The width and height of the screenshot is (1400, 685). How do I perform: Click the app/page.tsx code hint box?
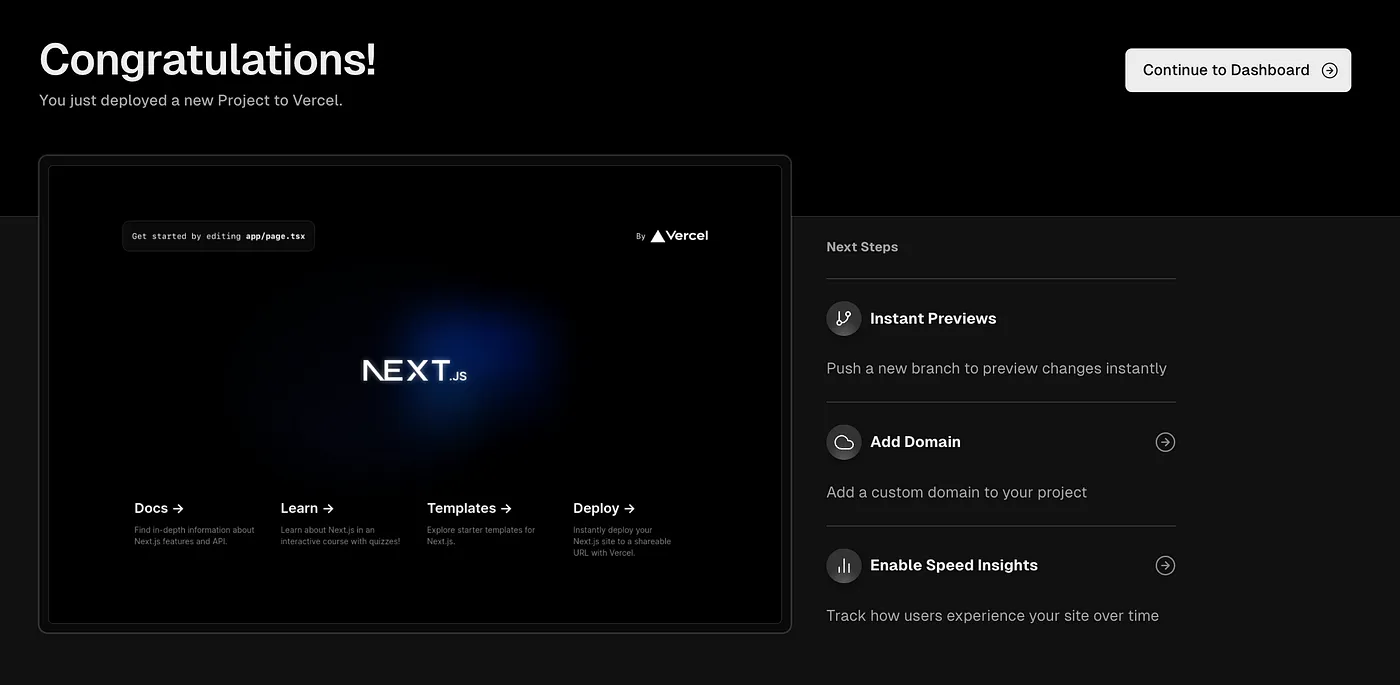(218, 236)
